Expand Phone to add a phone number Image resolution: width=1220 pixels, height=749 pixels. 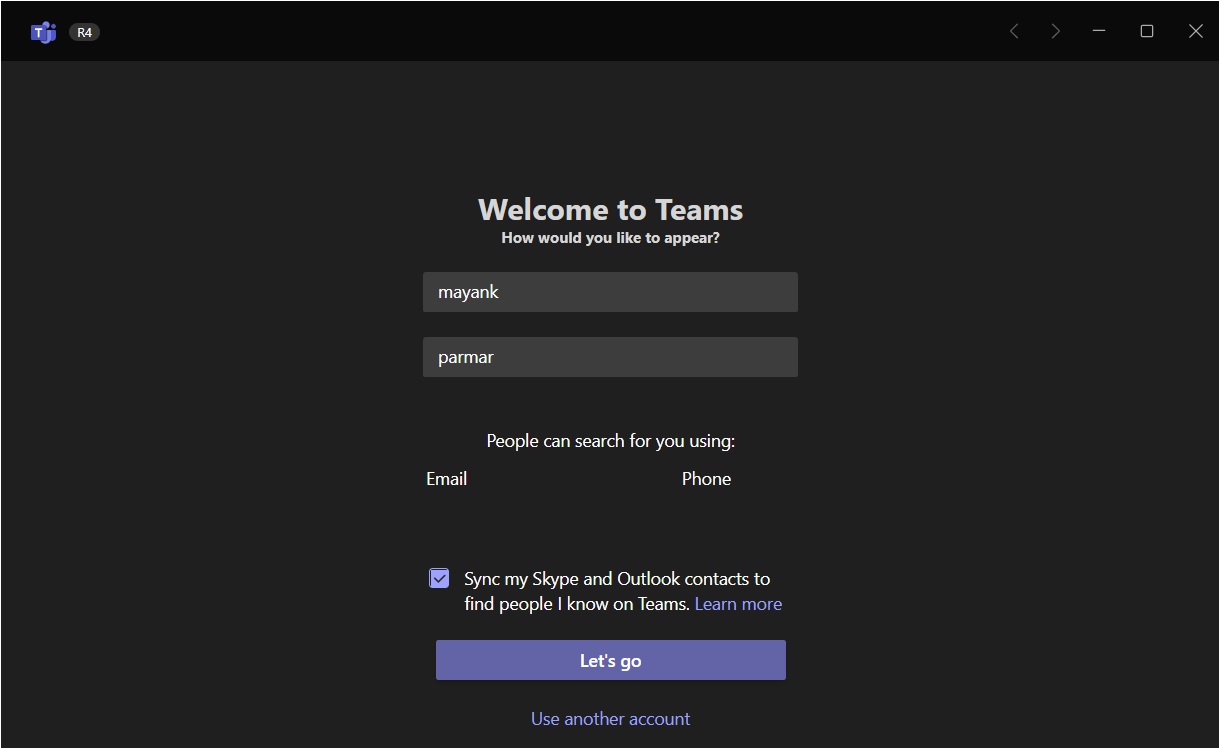click(706, 478)
